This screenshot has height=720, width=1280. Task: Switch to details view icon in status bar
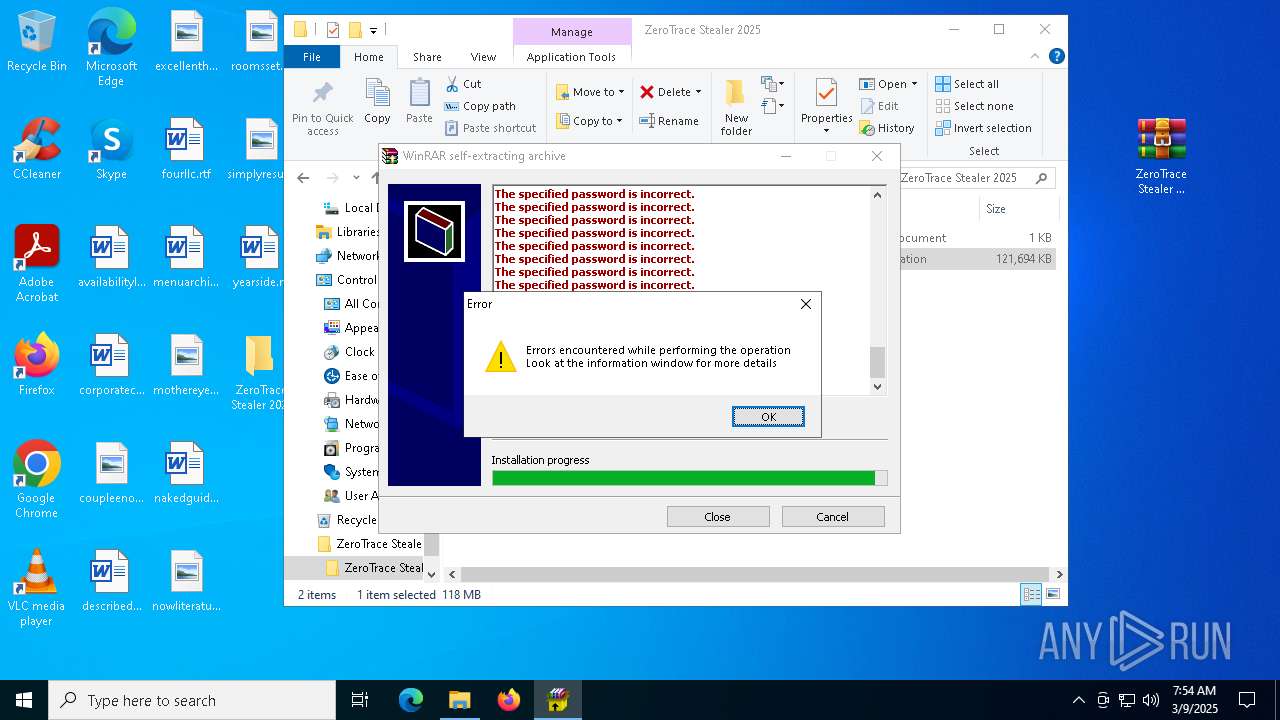tap(1031, 595)
